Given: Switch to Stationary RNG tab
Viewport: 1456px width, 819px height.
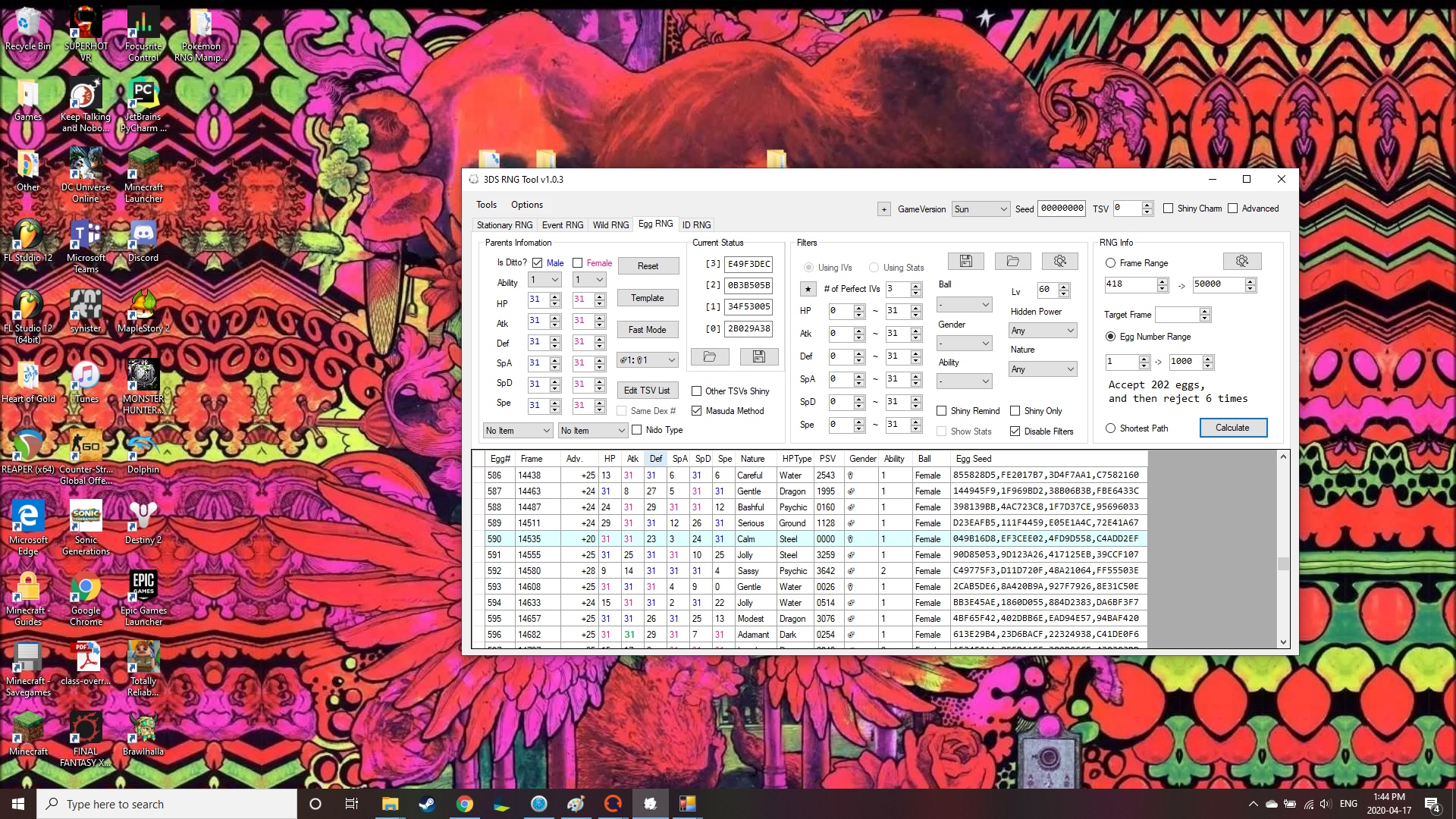Looking at the screenshot, I should click(x=504, y=225).
